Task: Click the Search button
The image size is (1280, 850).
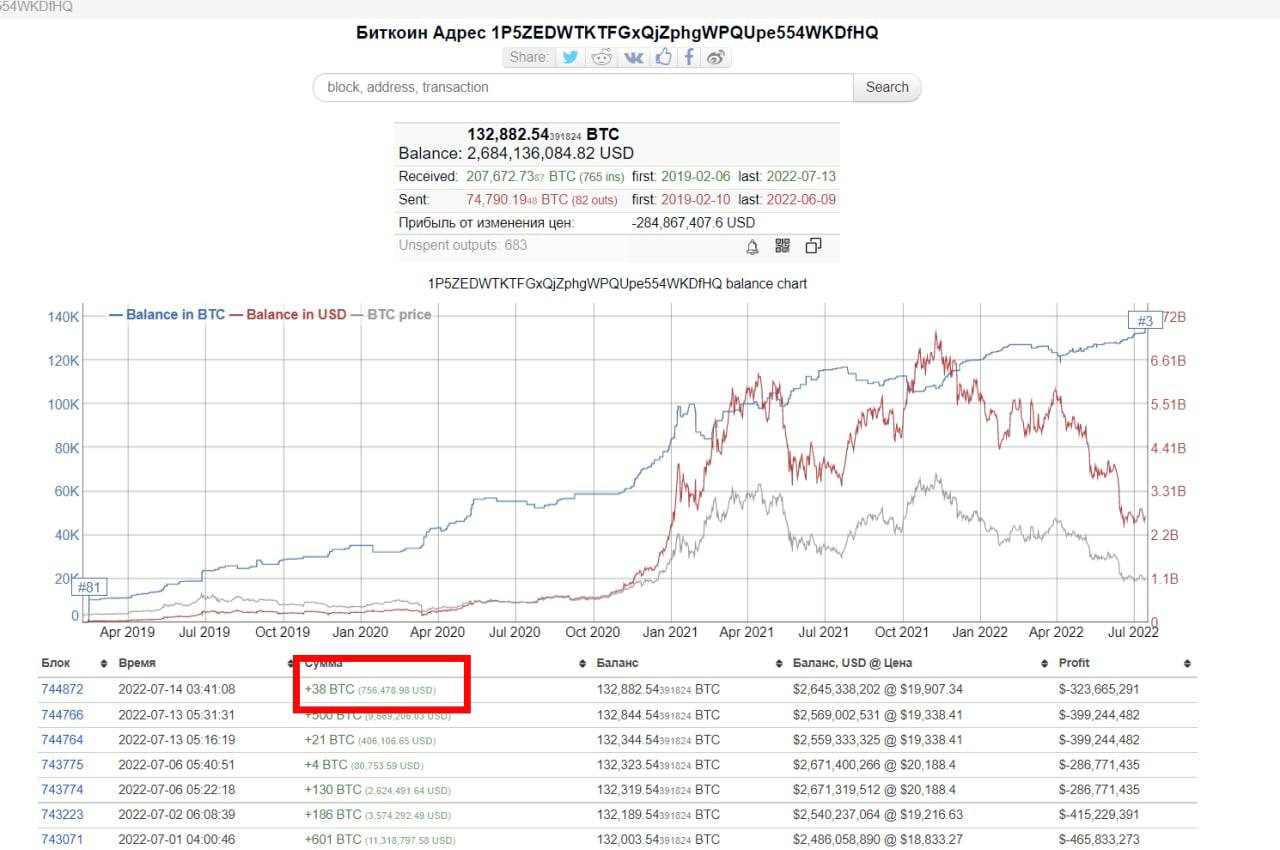Action: (x=887, y=87)
